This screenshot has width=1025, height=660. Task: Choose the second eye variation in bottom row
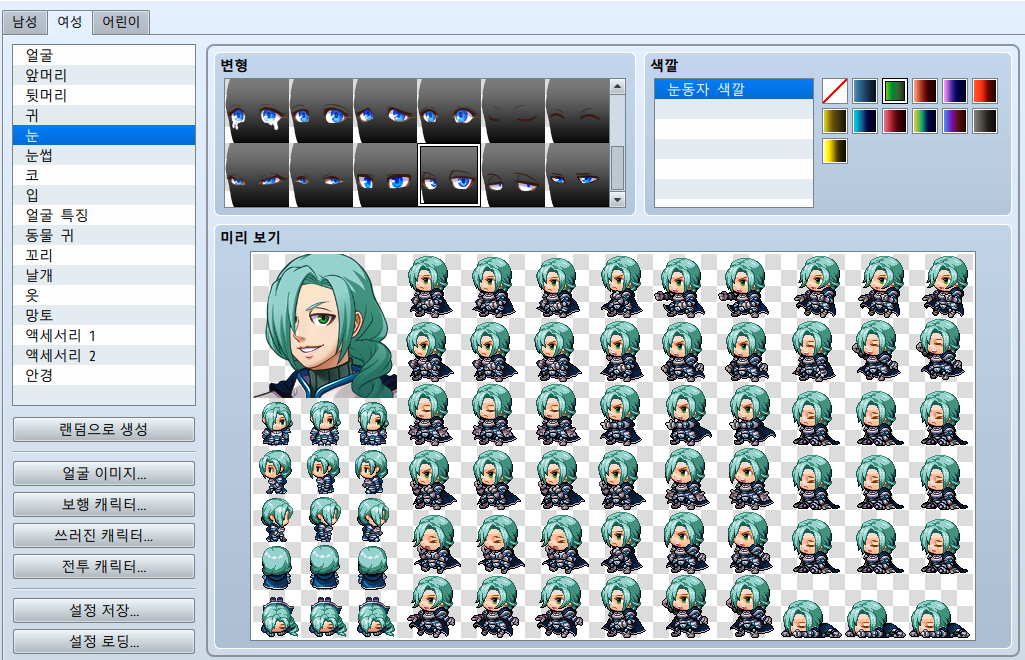pyautogui.click(x=321, y=175)
